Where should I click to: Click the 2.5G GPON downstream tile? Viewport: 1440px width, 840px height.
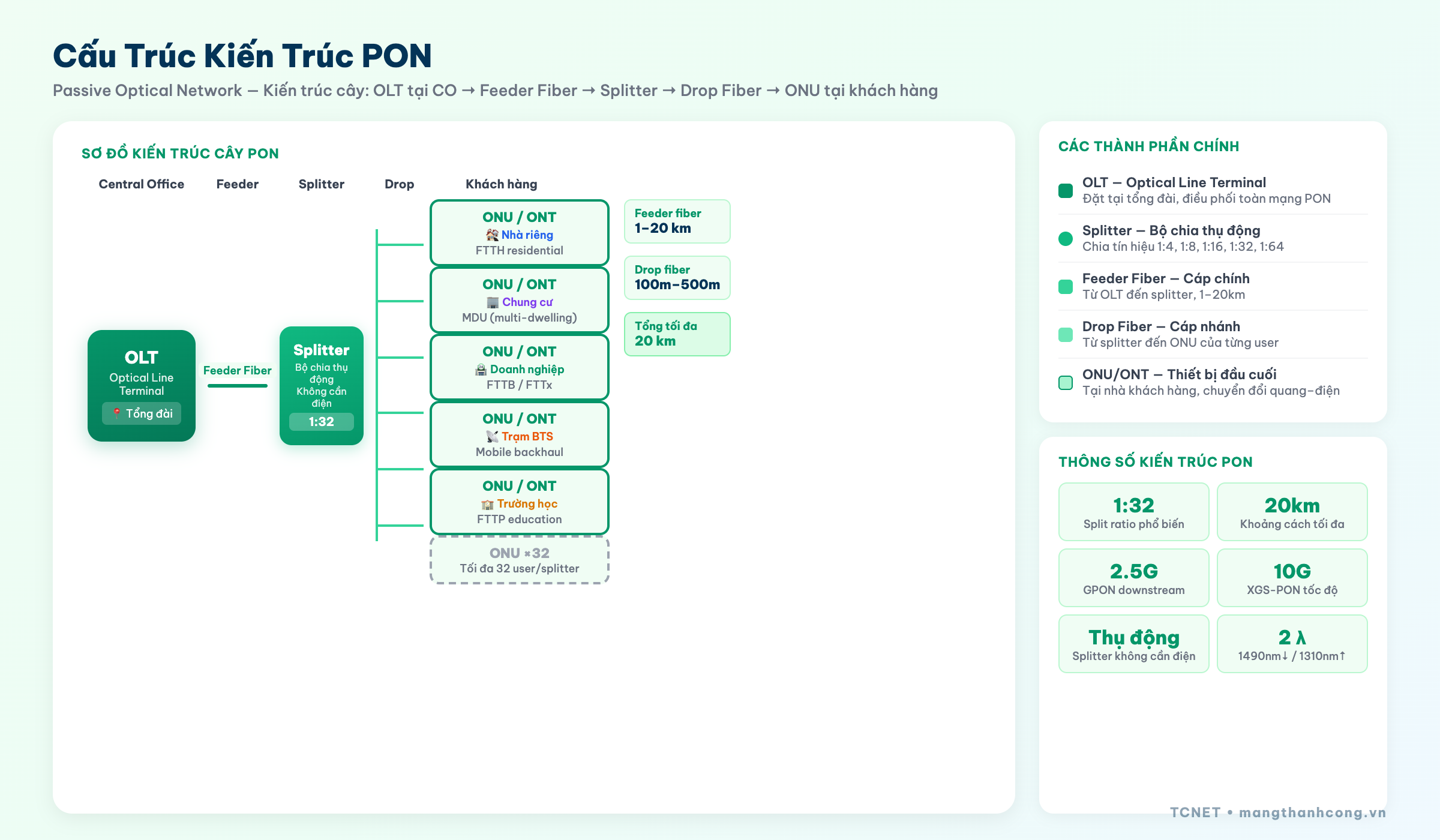[1133, 578]
